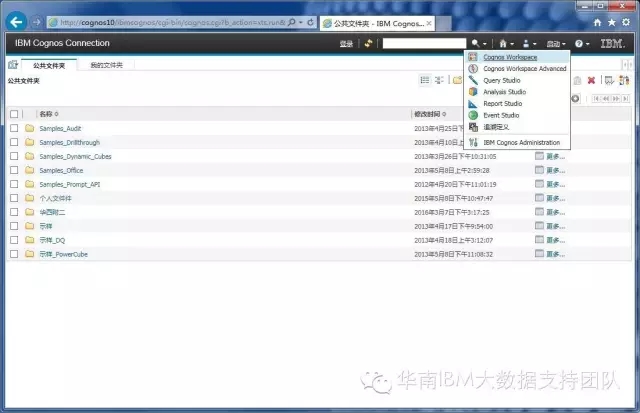Check the Samples_Dynamic_Cubes checkbox
Image resolution: width=640 pixels, height=413 pixels.
pos(14,156)
